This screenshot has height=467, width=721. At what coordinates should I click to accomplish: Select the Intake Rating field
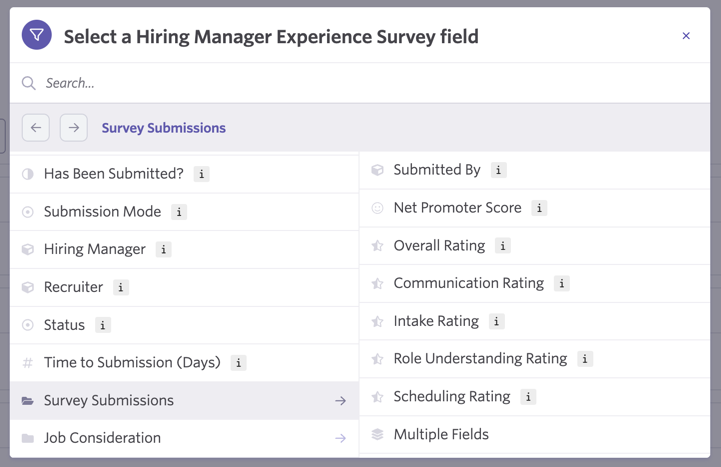535,321
